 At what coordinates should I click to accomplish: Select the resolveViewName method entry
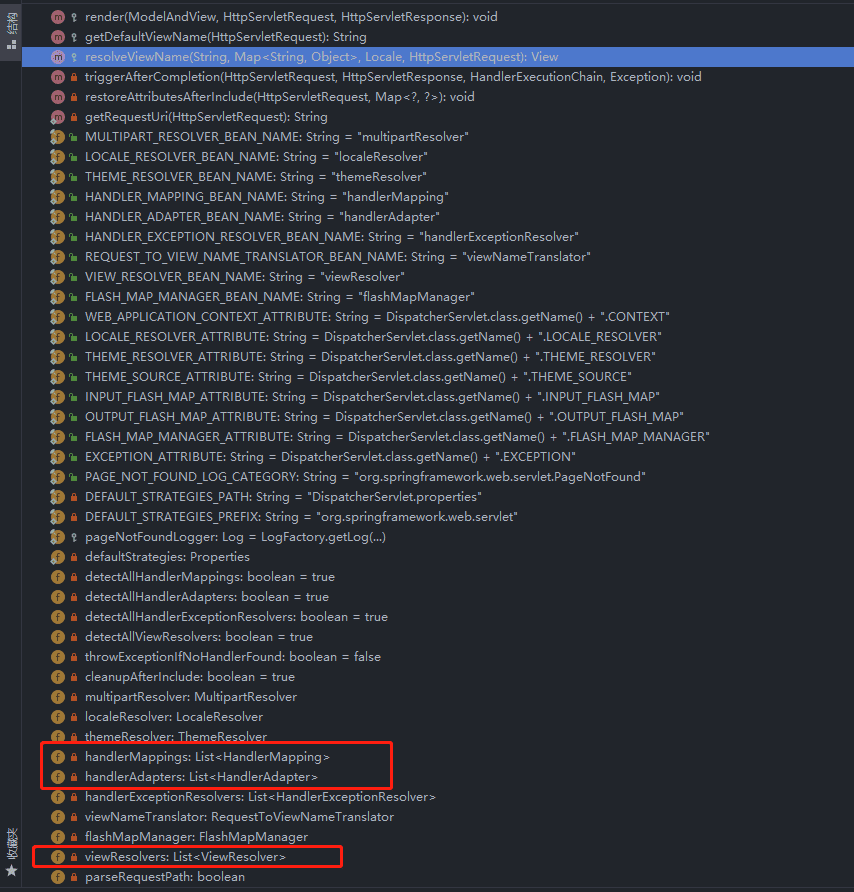point(321,57)
